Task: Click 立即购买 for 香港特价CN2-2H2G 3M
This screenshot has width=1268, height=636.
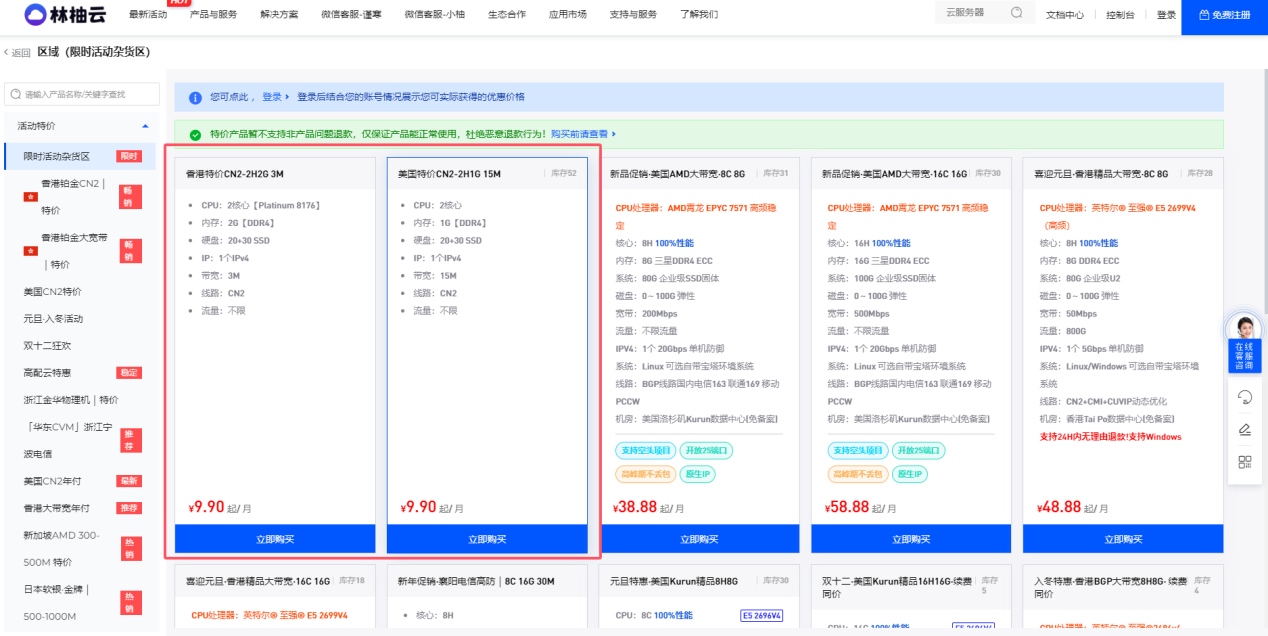Action: click(x=275, y=539)
